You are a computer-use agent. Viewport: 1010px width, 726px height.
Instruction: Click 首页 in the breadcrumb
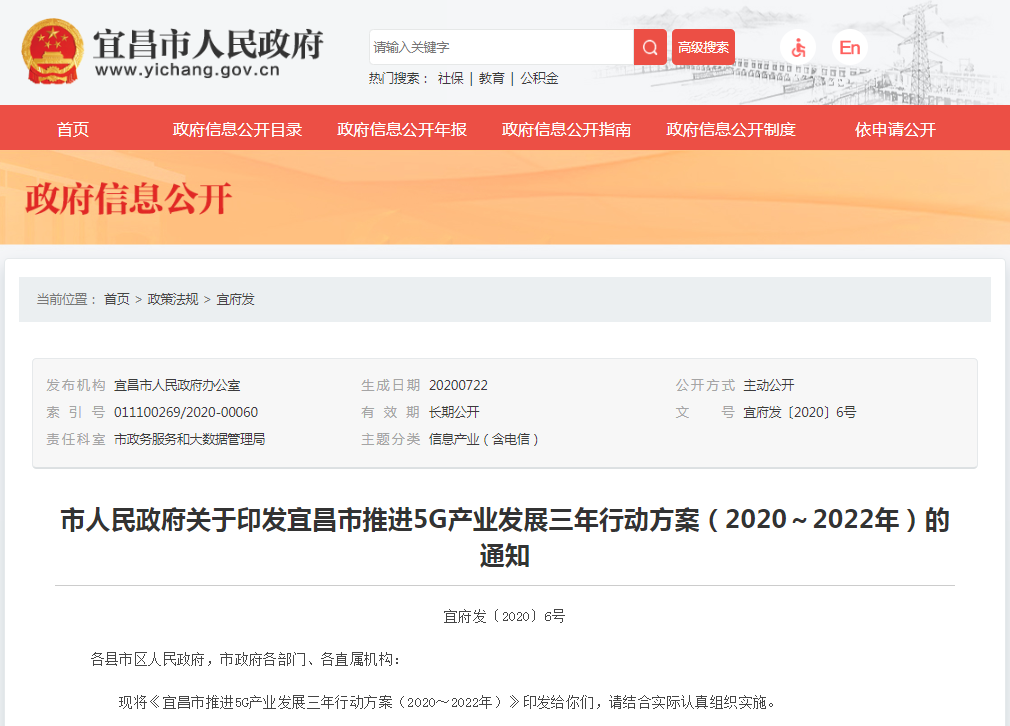[x=117, y=299]
